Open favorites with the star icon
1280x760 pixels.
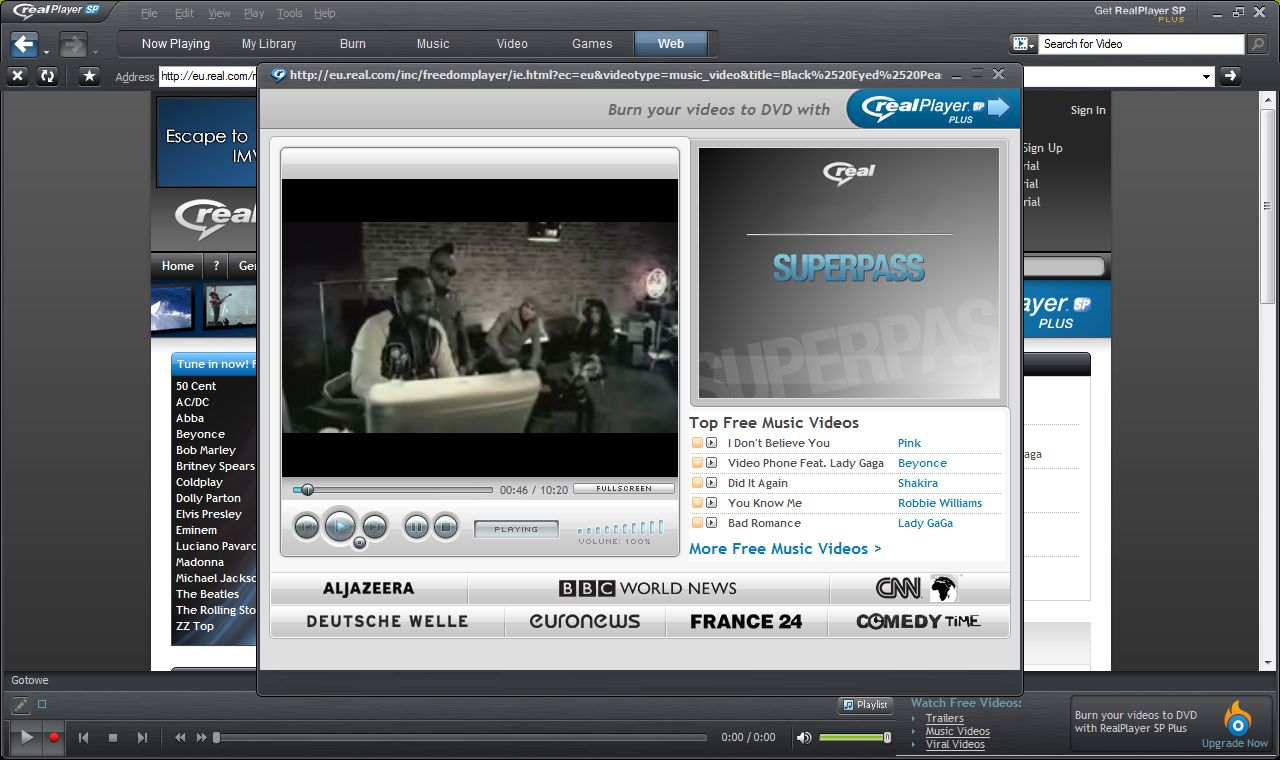pos(89,76)
